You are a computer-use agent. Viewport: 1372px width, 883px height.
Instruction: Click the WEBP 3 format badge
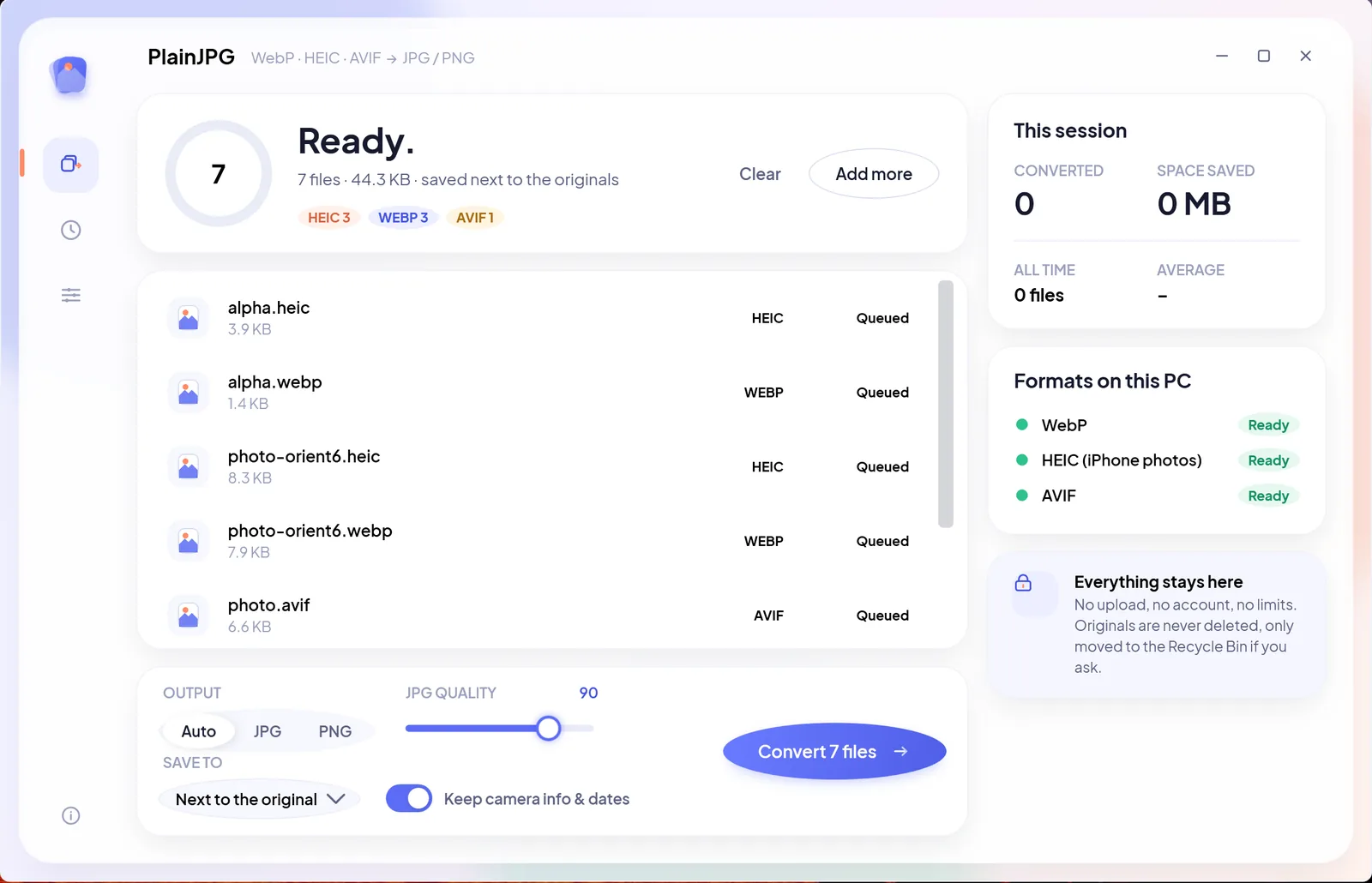[403, 218]
